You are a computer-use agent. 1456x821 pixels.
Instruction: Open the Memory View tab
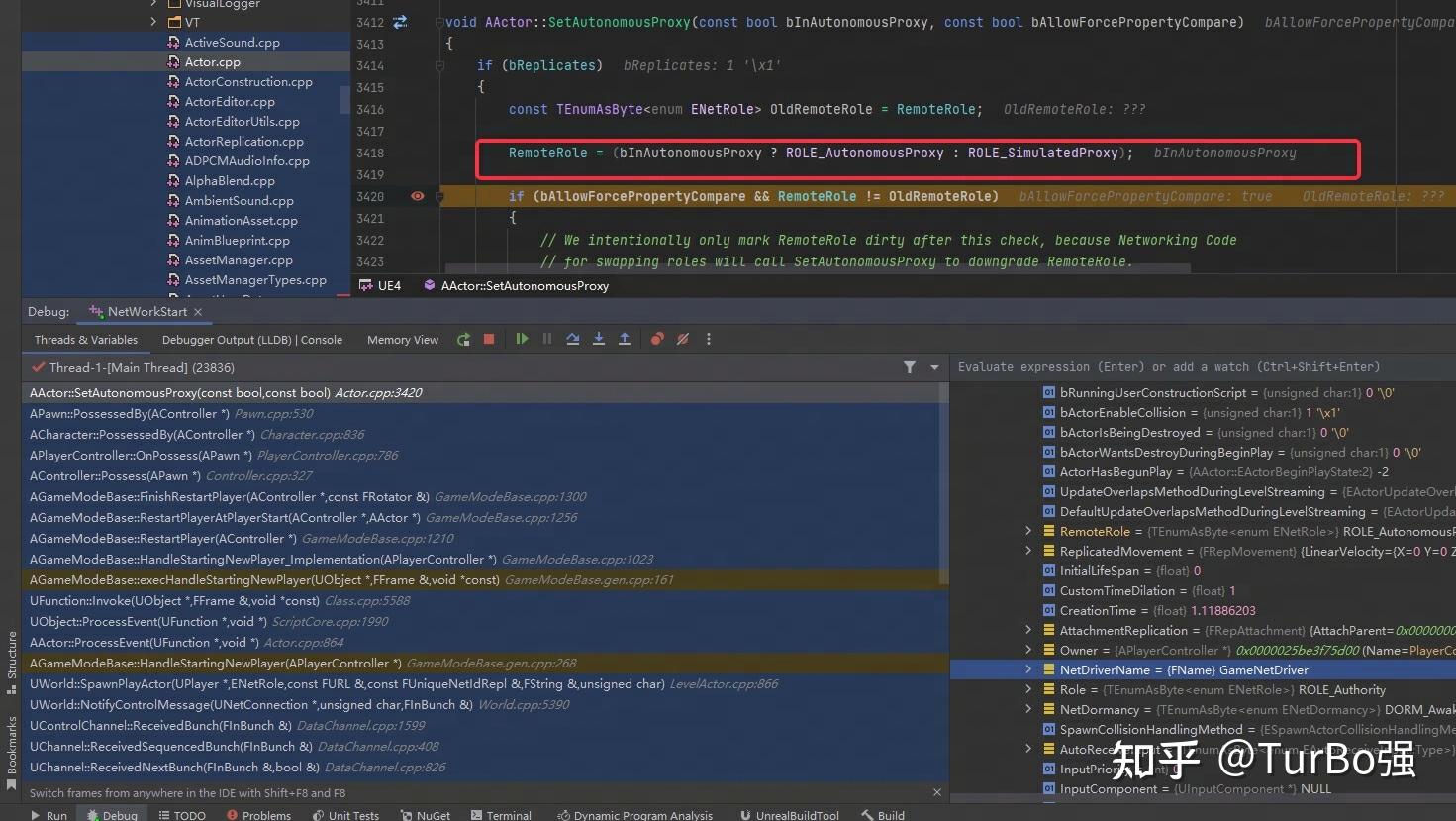click(x=402, y=340)
